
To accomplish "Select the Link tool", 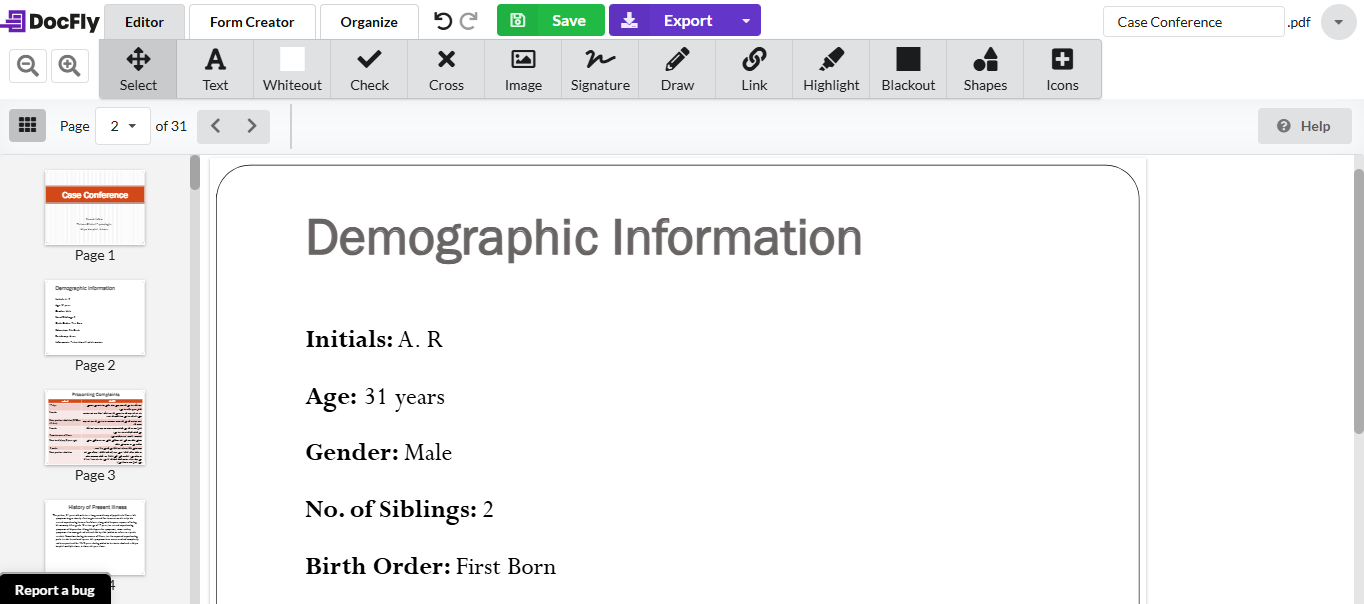I will click(753, 68).
